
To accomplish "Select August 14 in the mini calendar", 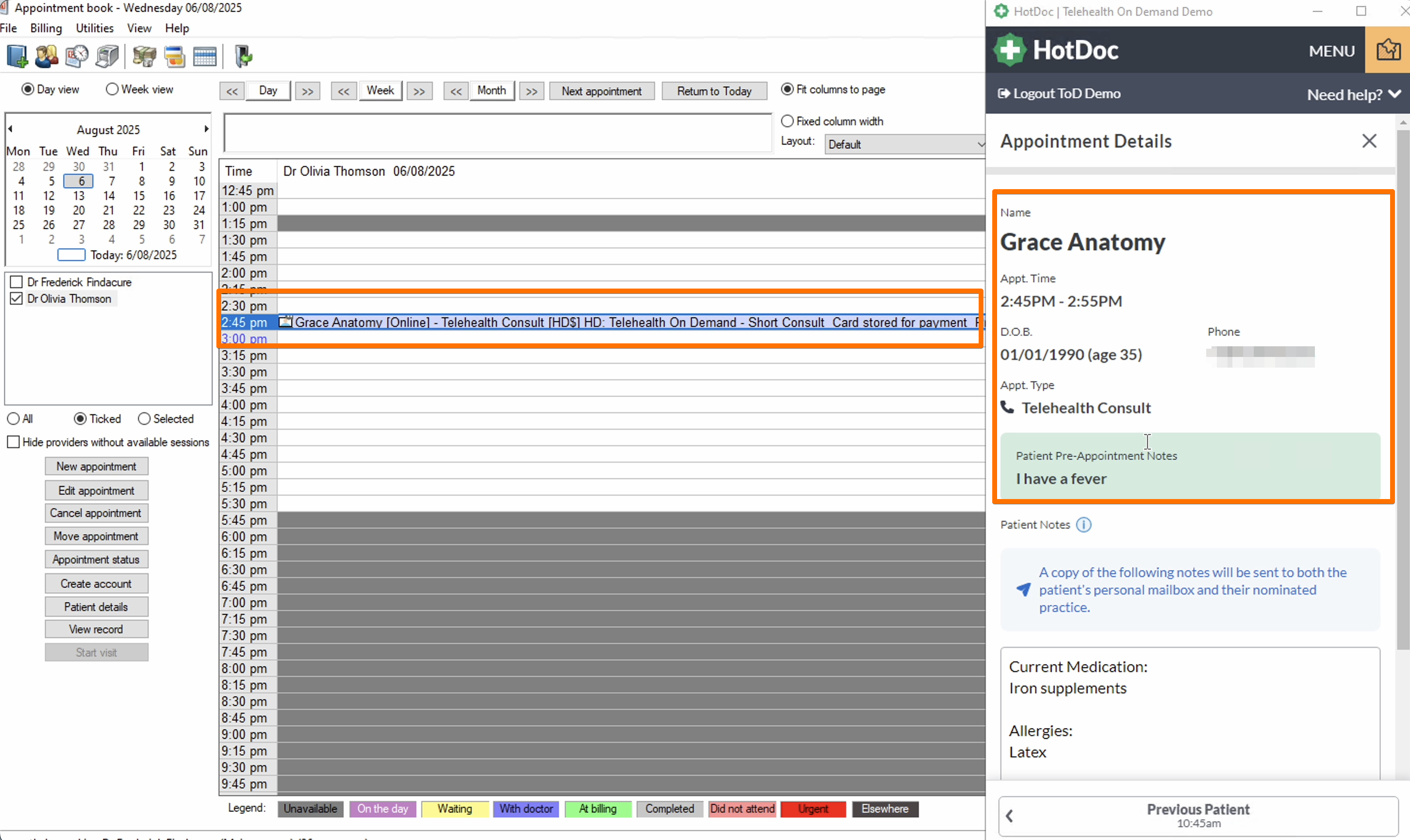I will pos(109,196).
